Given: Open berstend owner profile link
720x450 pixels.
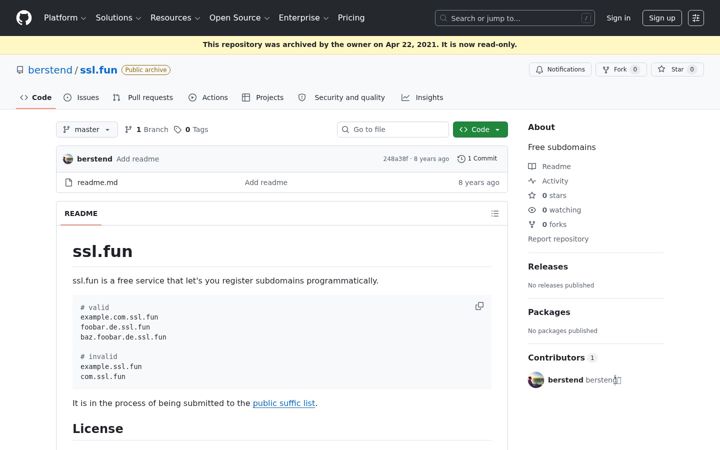Looking at the screenshot, I should [50, 70].
